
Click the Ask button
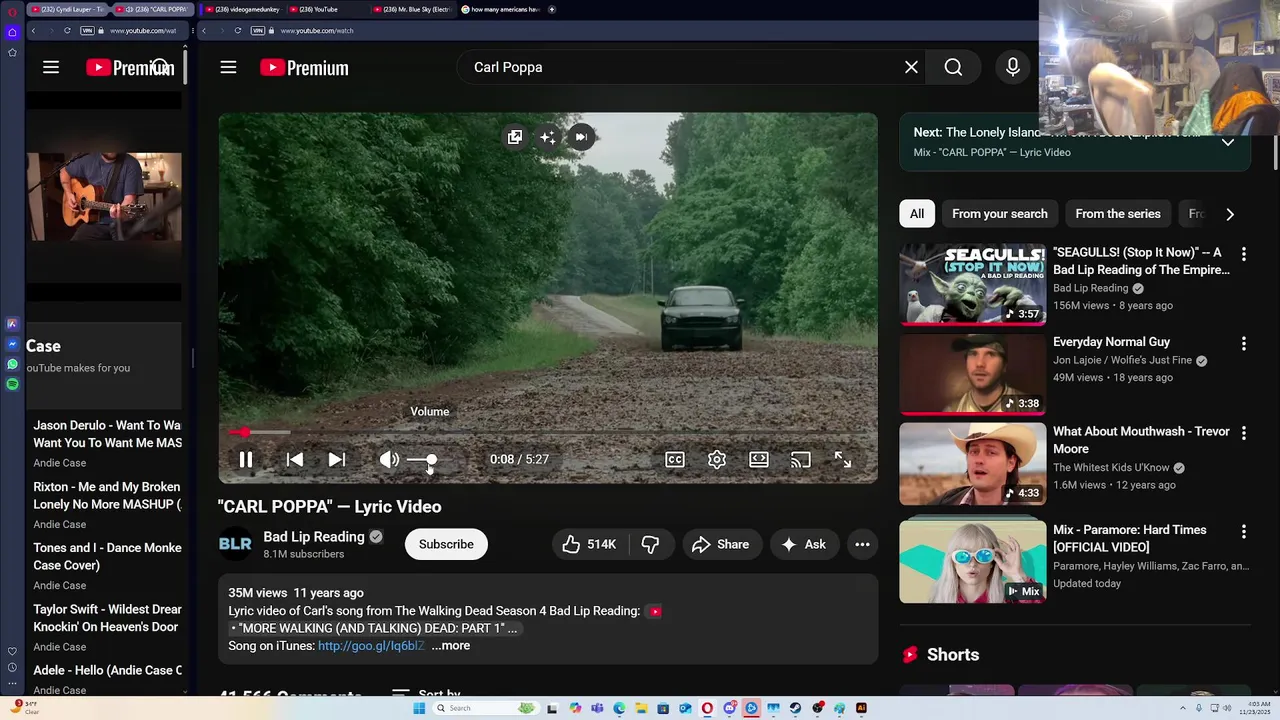tap(804, 544)
